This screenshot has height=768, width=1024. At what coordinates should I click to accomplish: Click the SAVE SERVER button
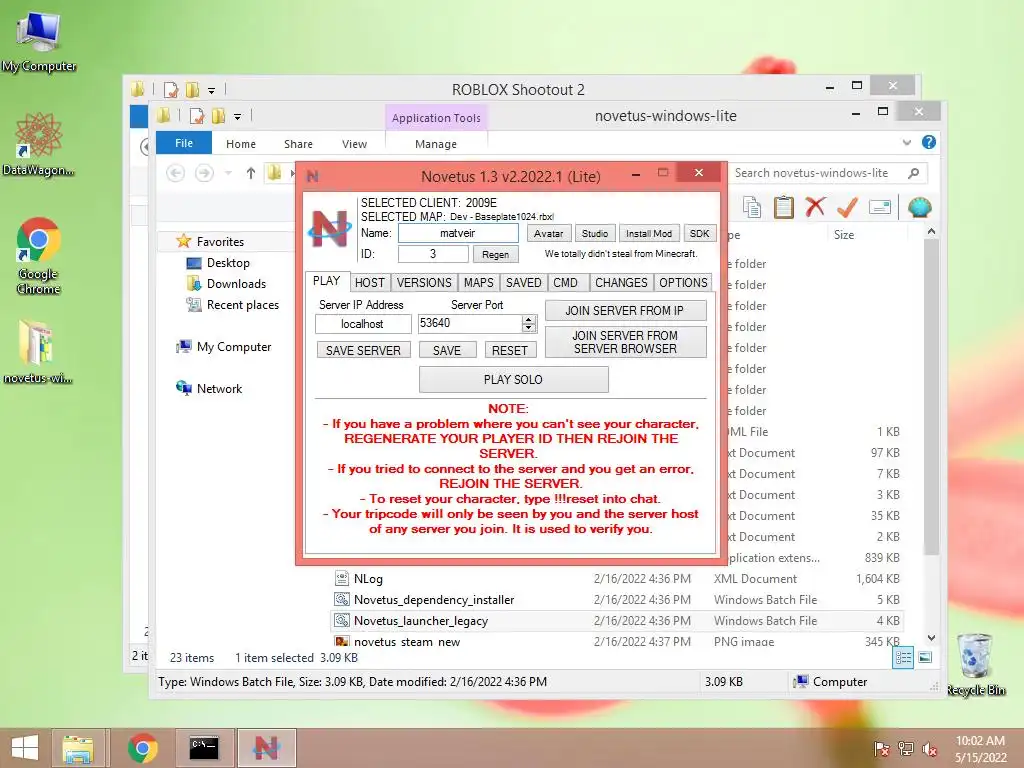[363, 351]
